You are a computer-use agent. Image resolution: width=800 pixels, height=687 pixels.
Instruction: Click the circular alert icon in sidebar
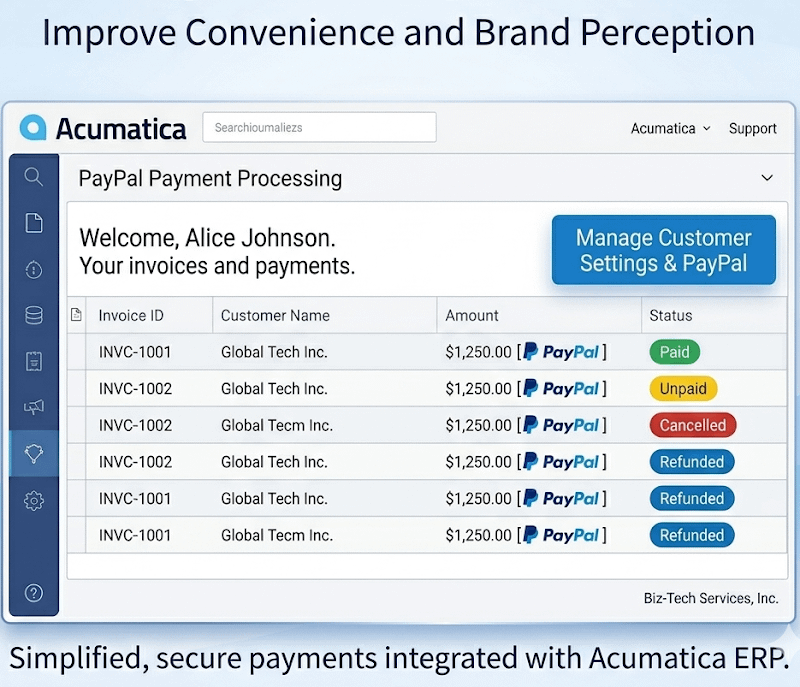pyautogui.click(x=34, y=270)
